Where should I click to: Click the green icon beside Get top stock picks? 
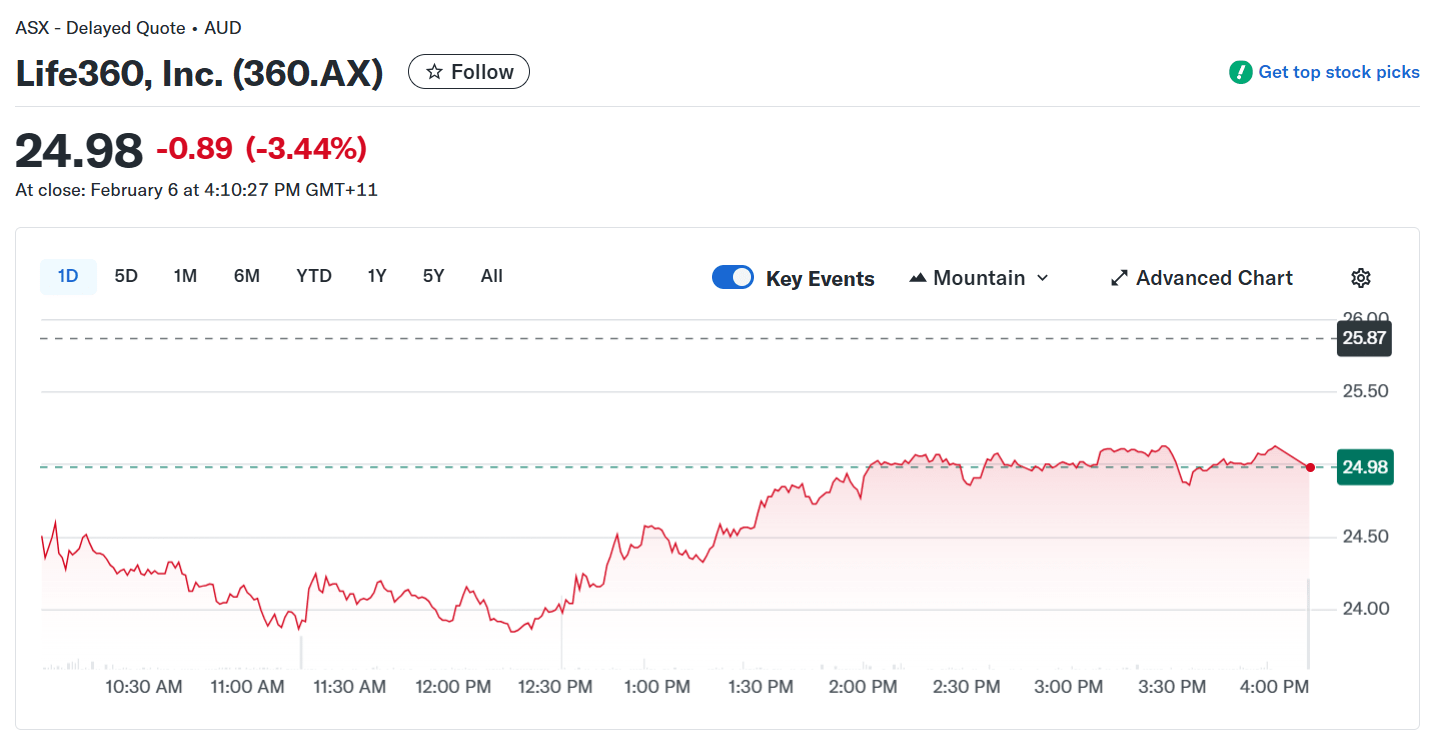1239,71
